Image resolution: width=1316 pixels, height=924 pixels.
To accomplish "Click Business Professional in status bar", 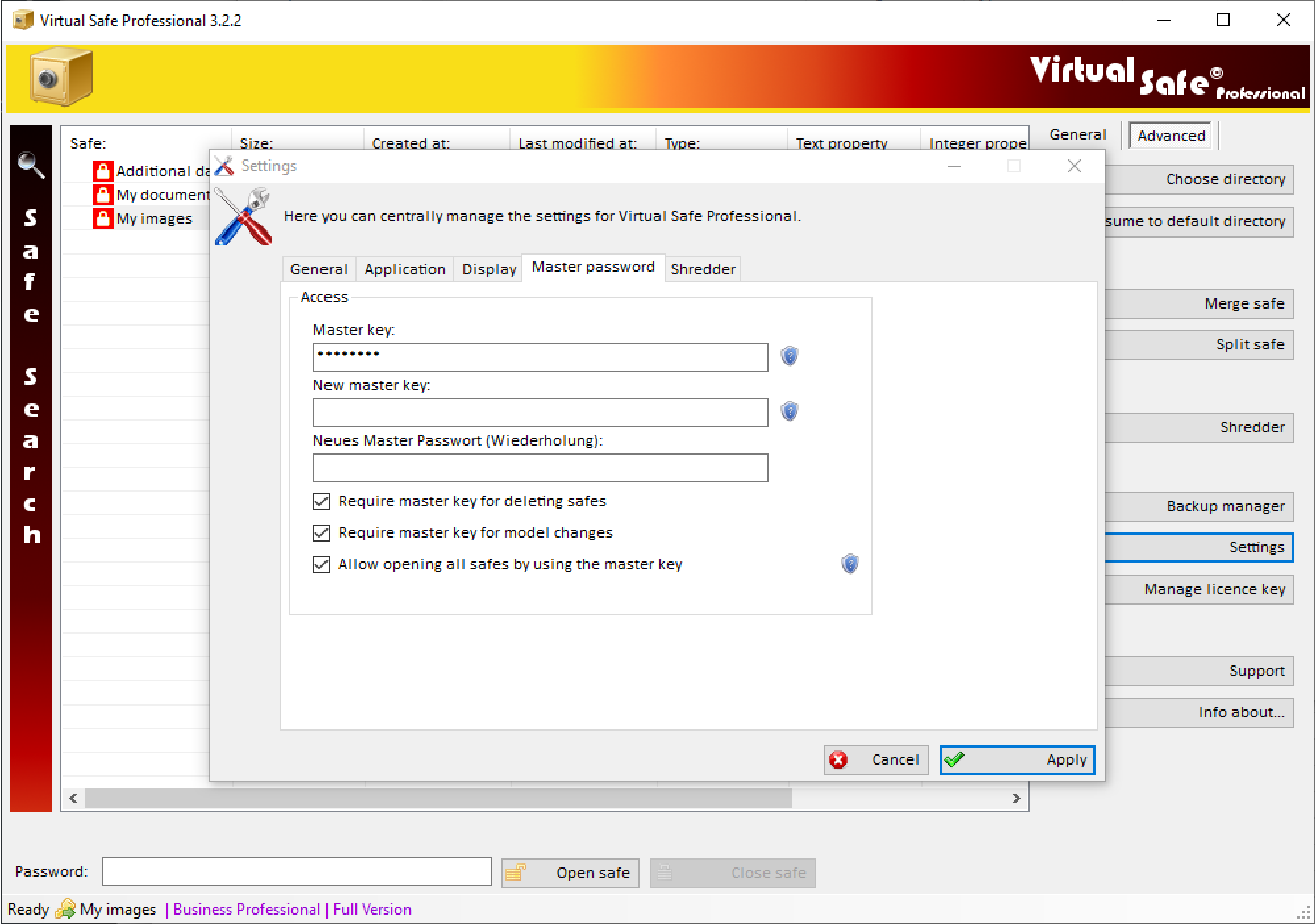I will point(246,910).
